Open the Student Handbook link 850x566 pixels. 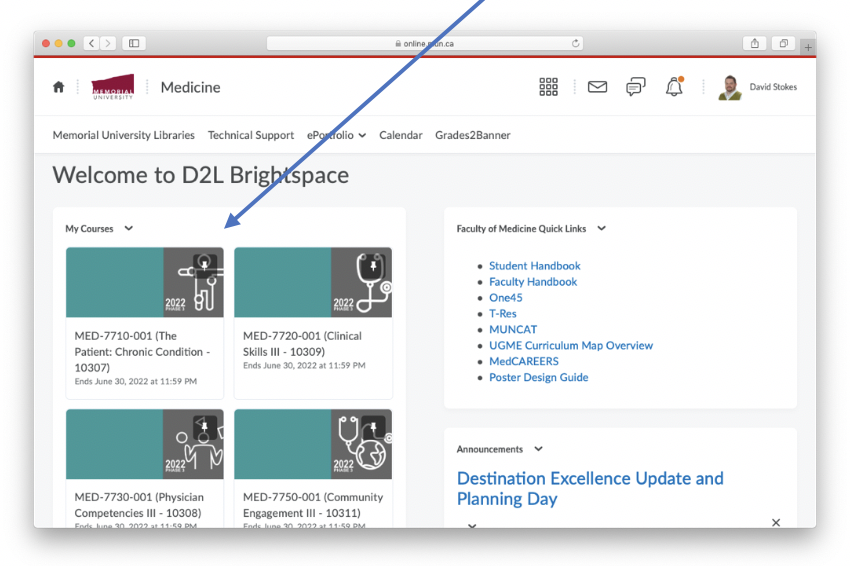(x=535, y=266)
